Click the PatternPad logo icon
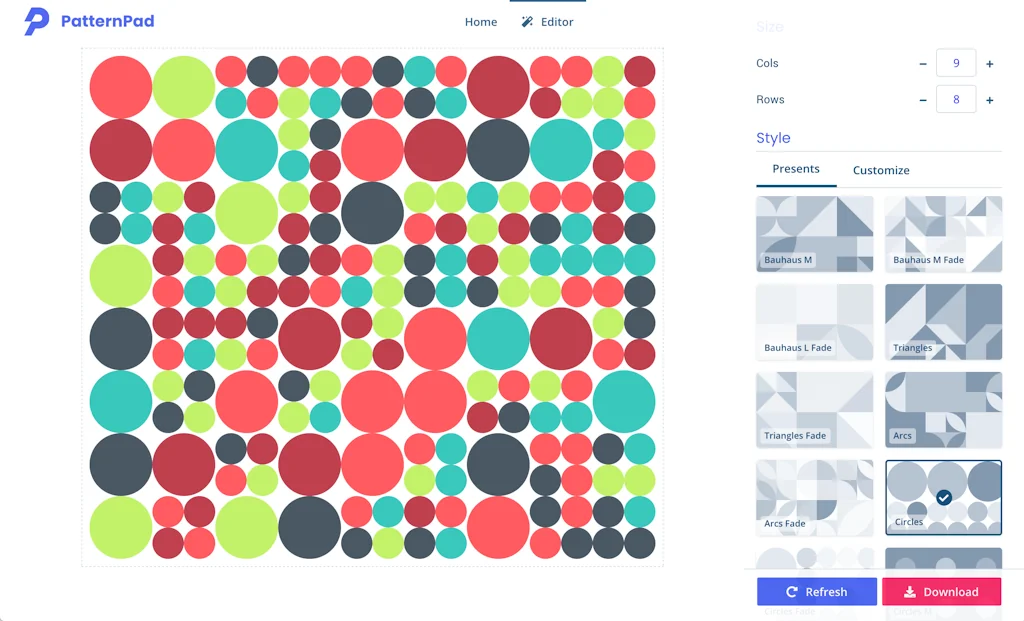The width and height of the screenshot is (1024, 621). (x=38, y=21)
